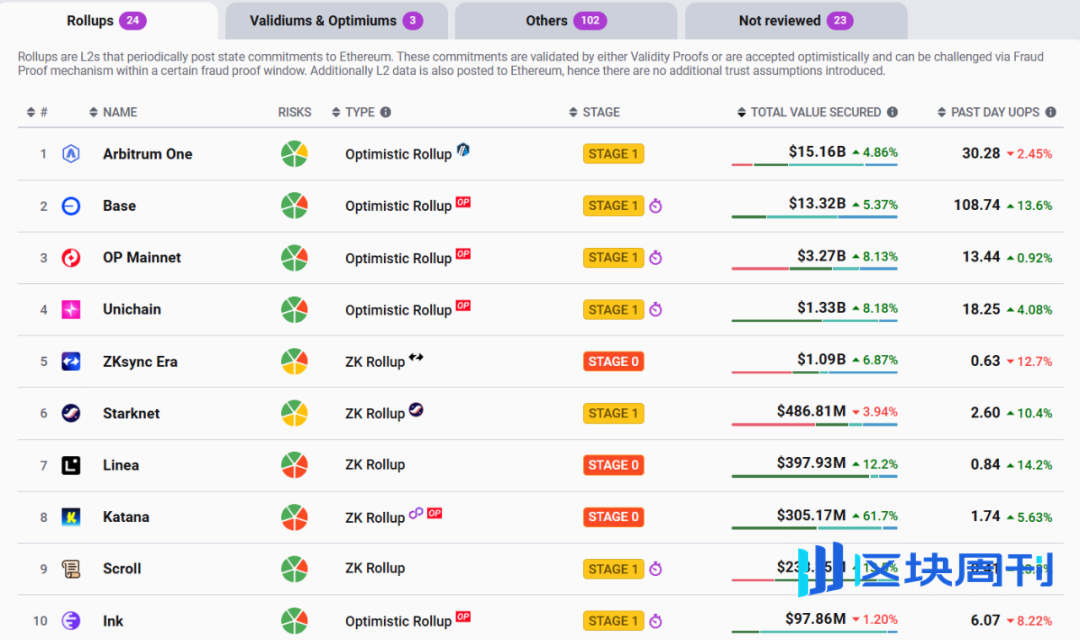The image size is (1080, 640).
Task: Switch to the Validiums & Optimiums tab
Action: click(x=336, y=21)
